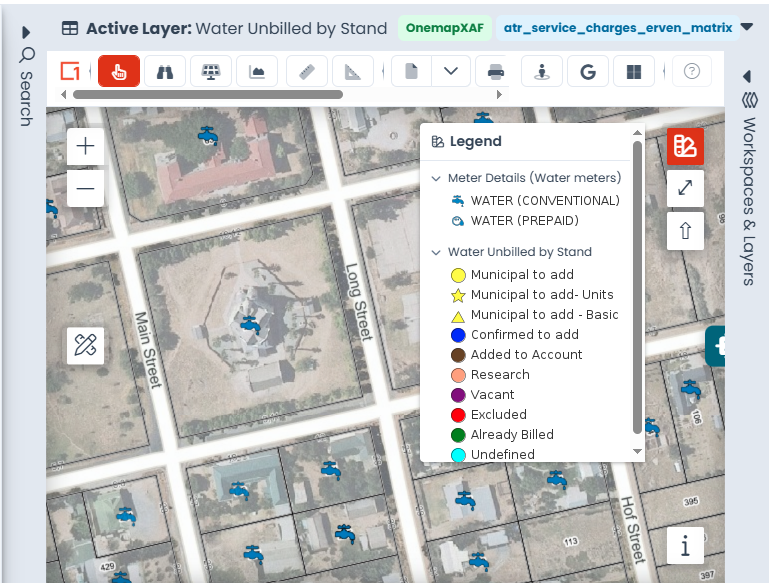Screen dimensions: 769x583
Task: Activate the identify hand pointer tool
Action: coord(119,72)
